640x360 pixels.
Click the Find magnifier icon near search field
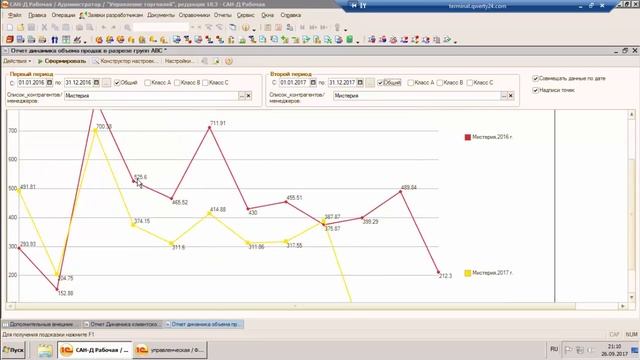click(x=127, y=28)
